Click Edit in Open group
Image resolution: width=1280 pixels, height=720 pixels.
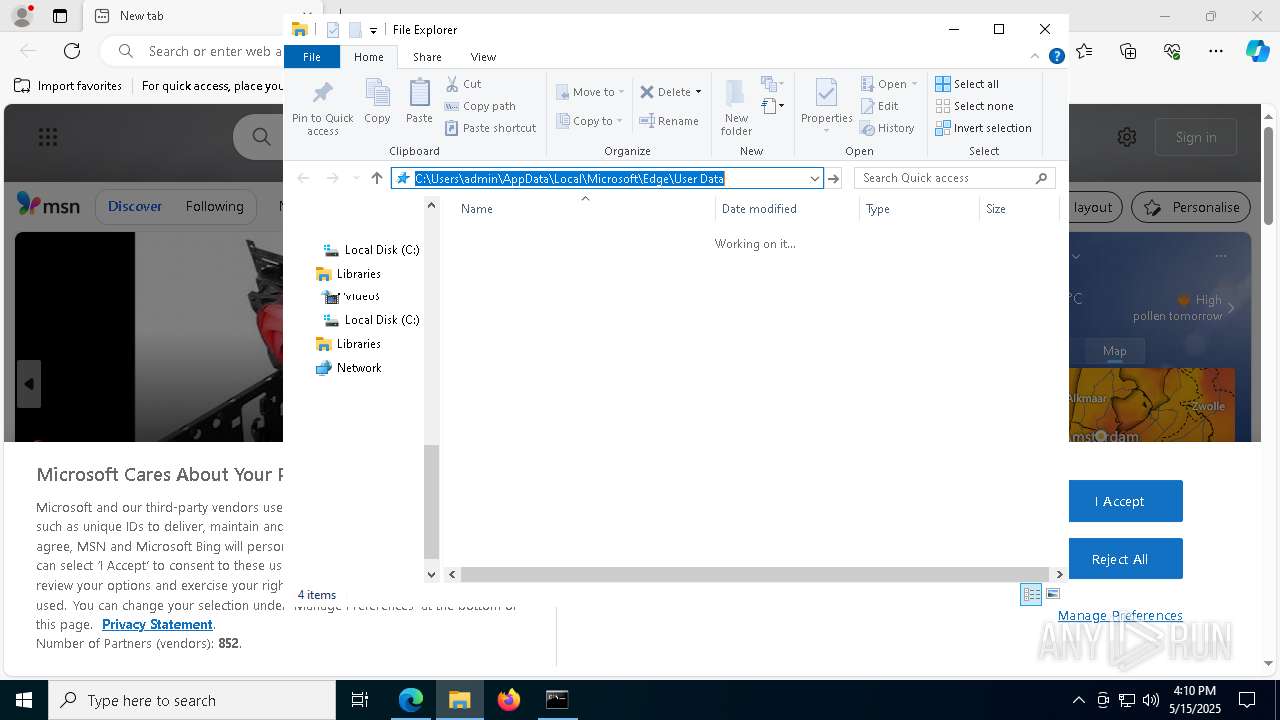(880, 106)
